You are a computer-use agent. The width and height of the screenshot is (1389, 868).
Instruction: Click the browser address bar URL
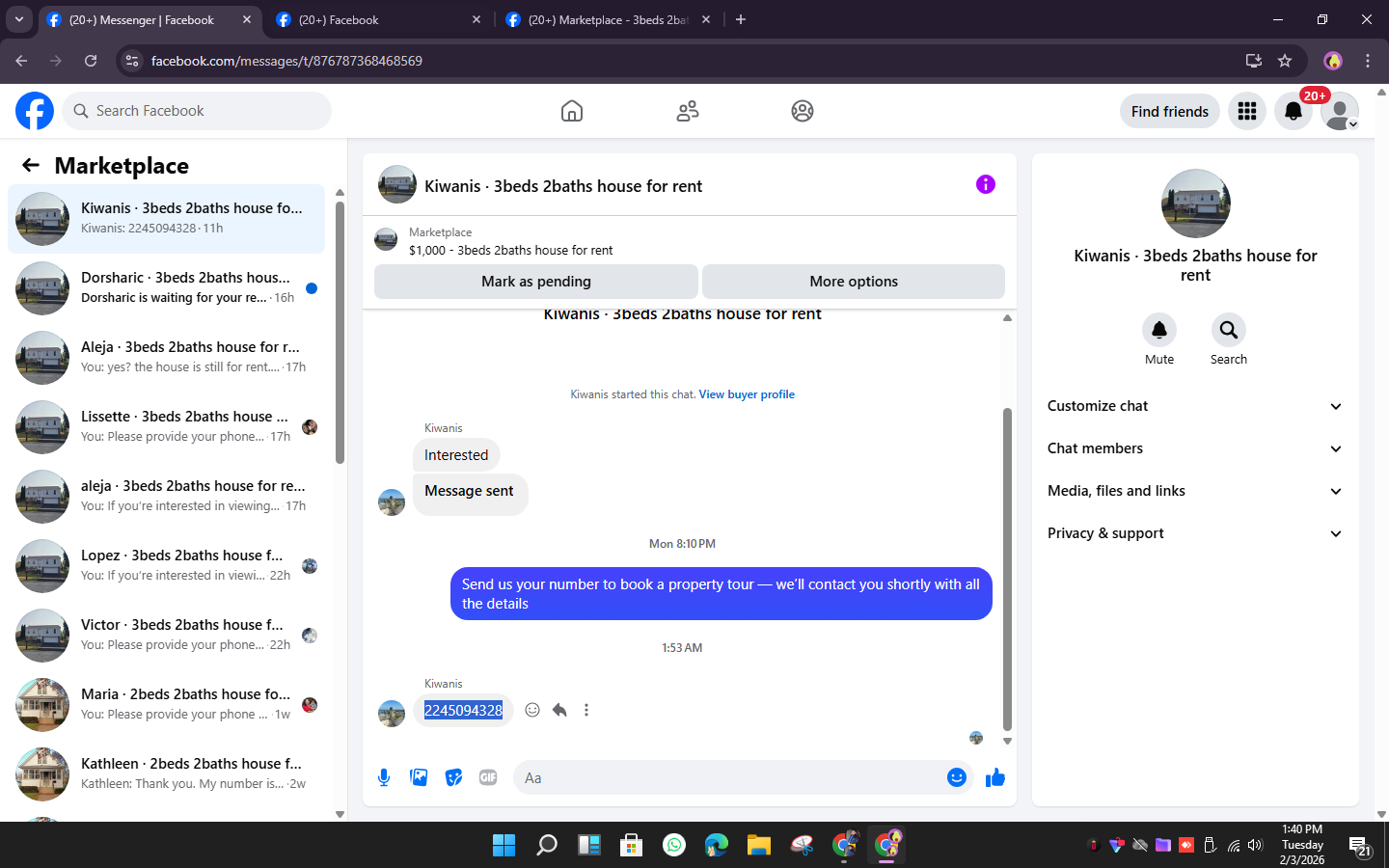pos(286,61)
